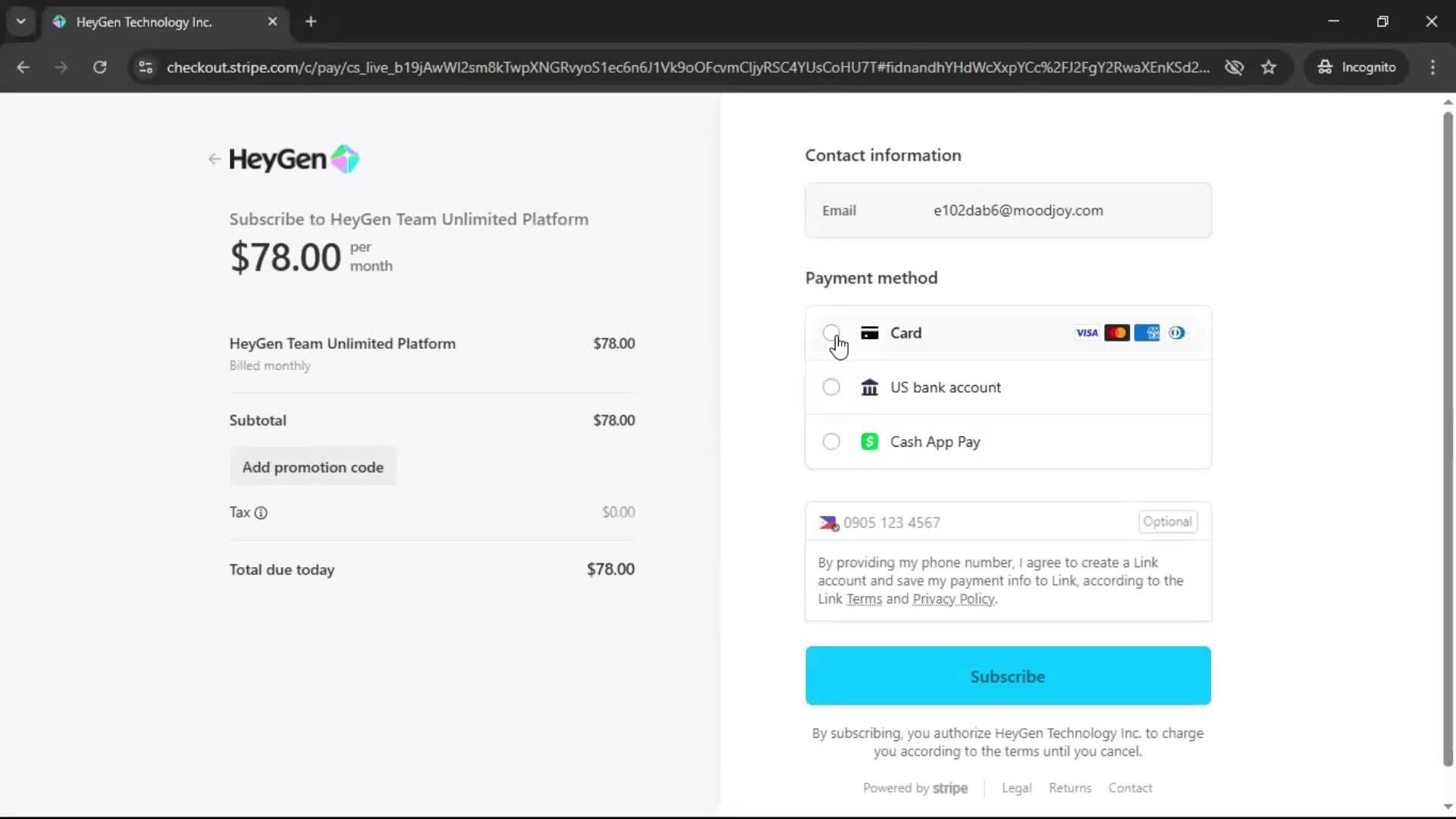Choose Cash App Pay radio button

pyautogui.click(x=831, y=442)
